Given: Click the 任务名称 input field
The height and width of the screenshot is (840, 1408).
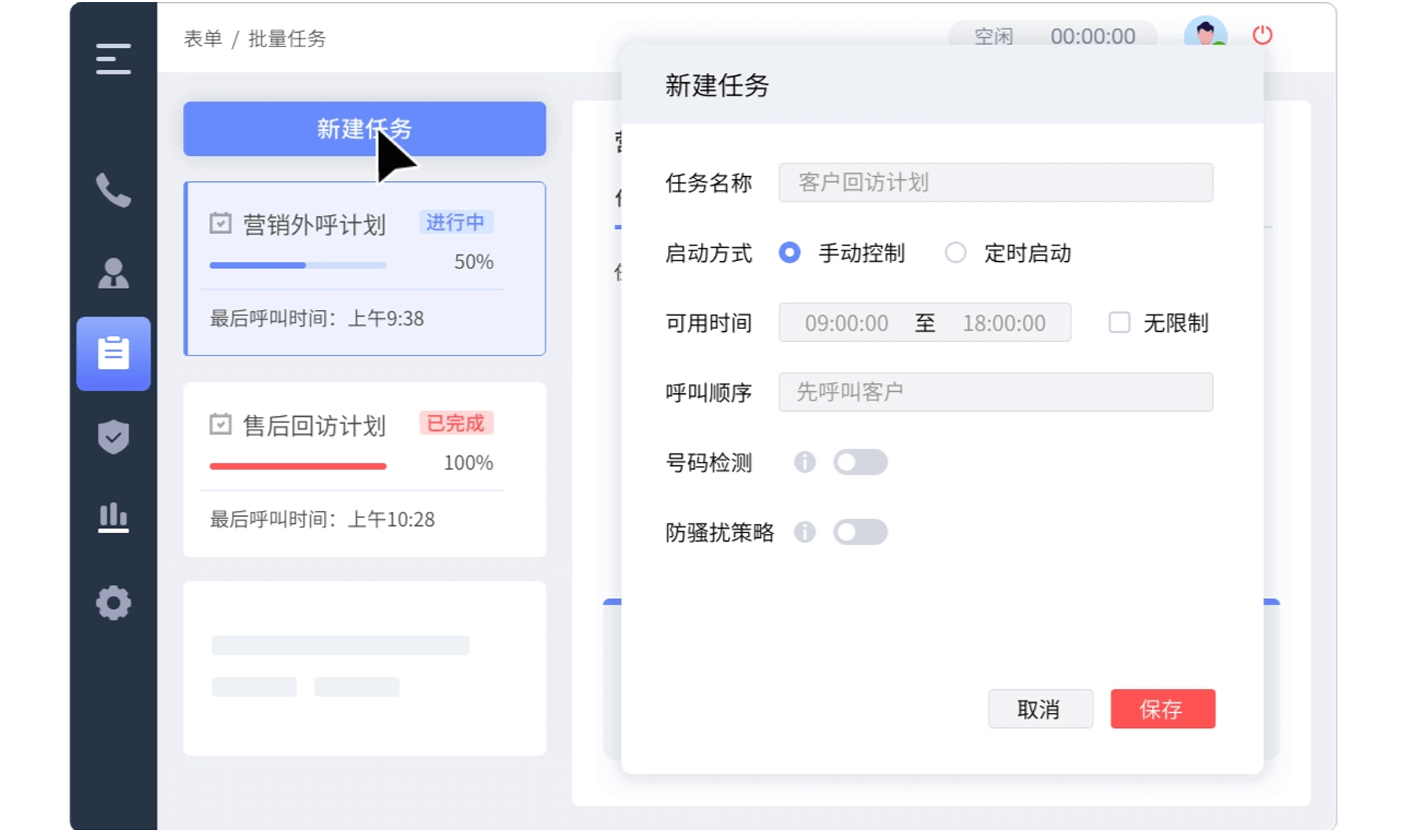Looking at the screenshot, I should coord(995,182).
